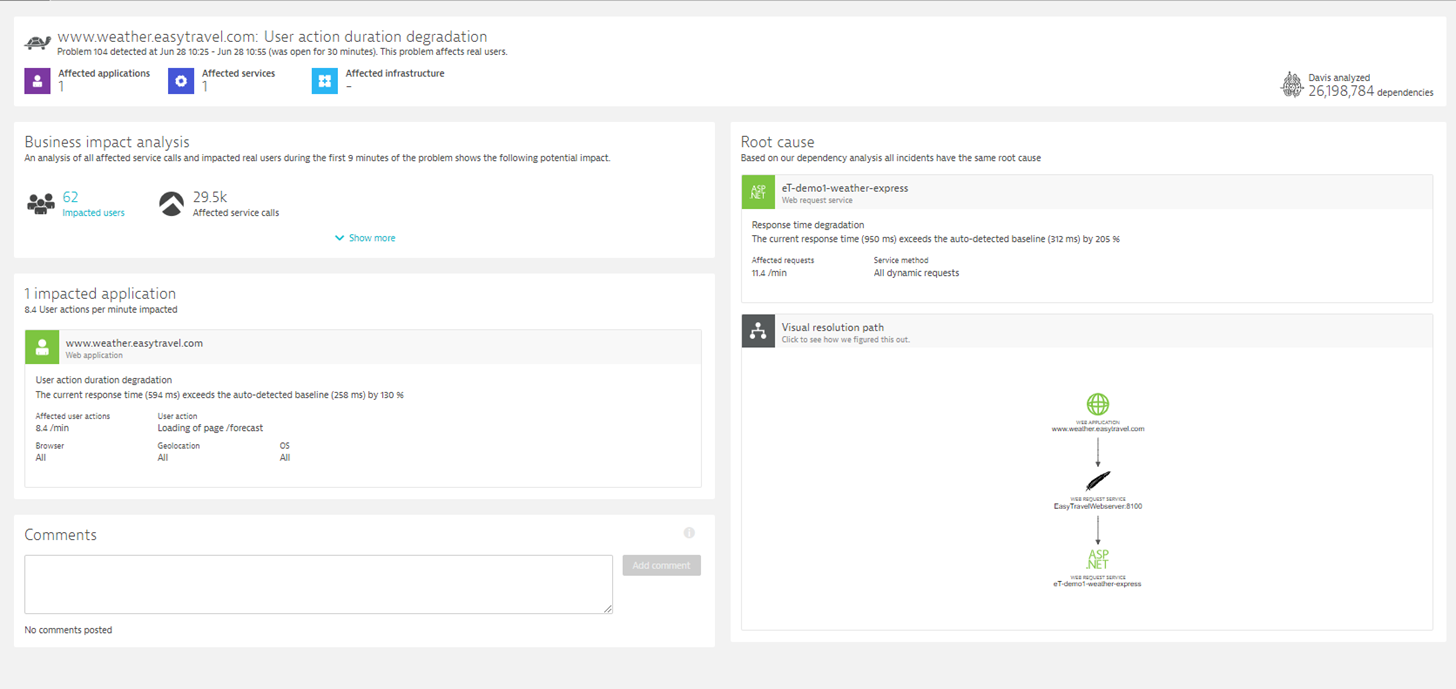The height and width of the screenshot is (689, 1456).
Task: Click the Comments section heading
Action: [61, 535]
